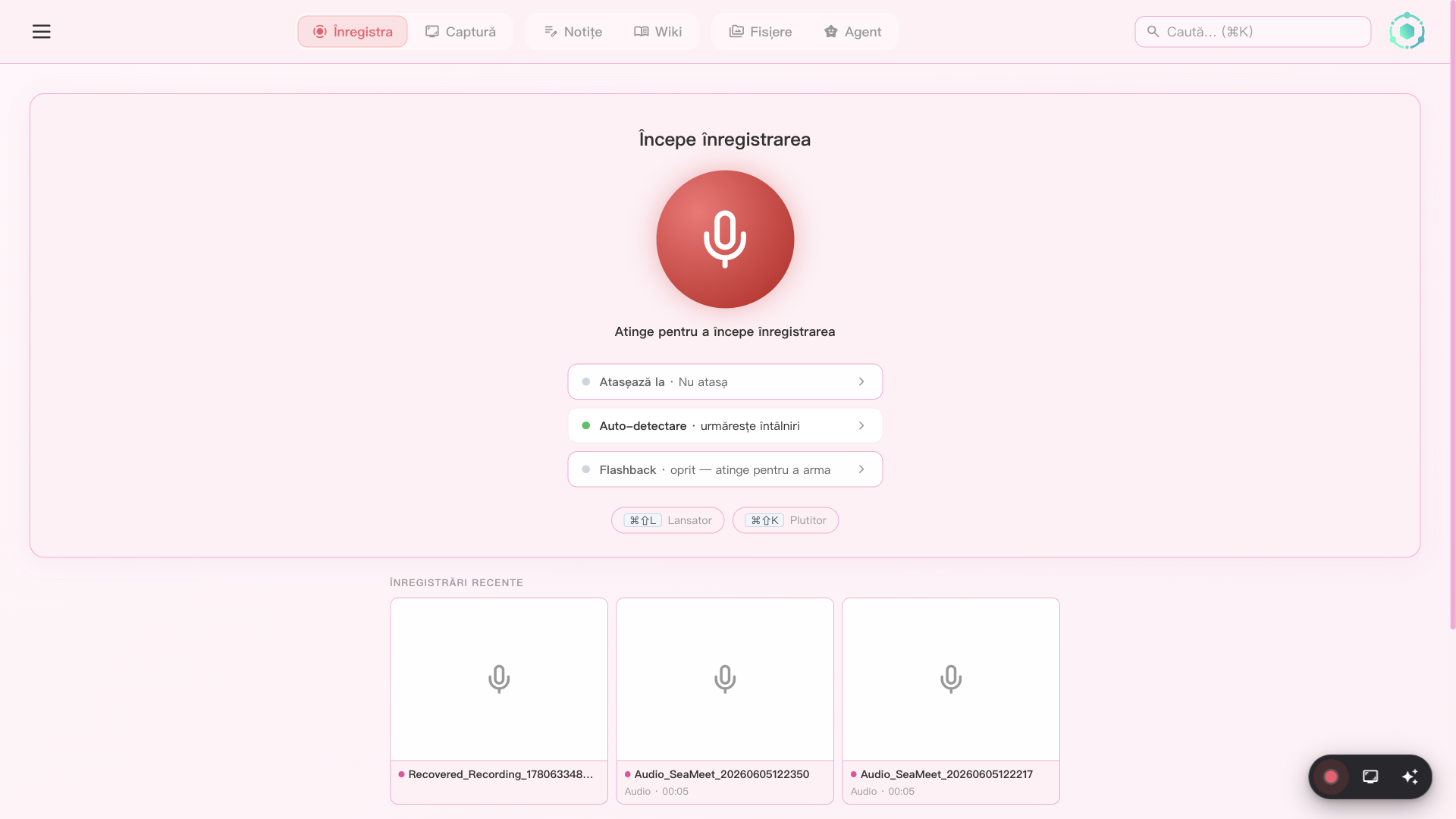
Task: Click the red record dot in floating toolbar
Action: (1331, 777)
